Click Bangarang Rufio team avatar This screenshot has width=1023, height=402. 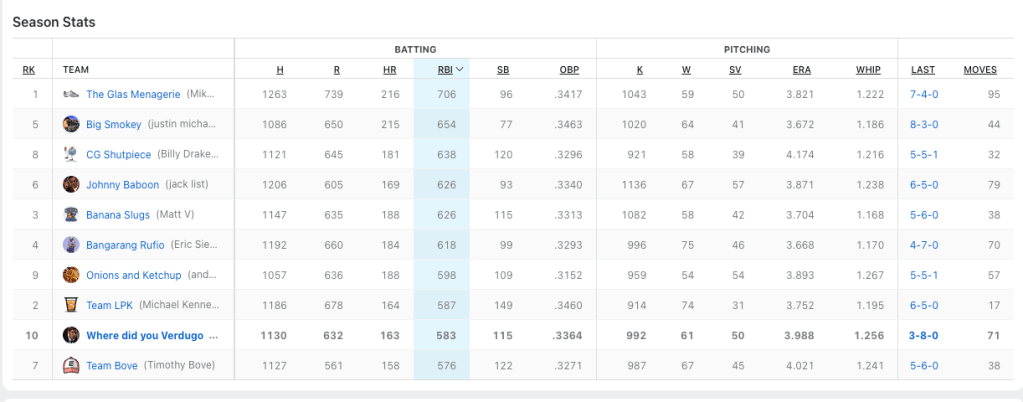[71, 244]
